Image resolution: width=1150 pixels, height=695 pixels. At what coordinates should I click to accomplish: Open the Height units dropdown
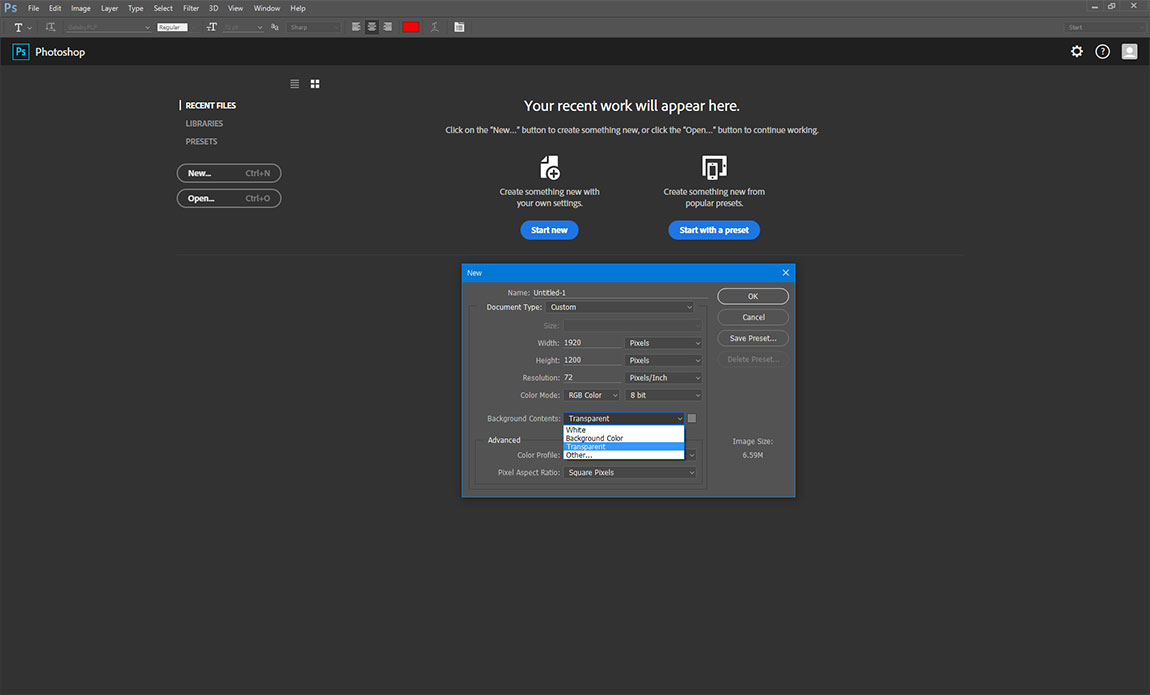(663, 361)
